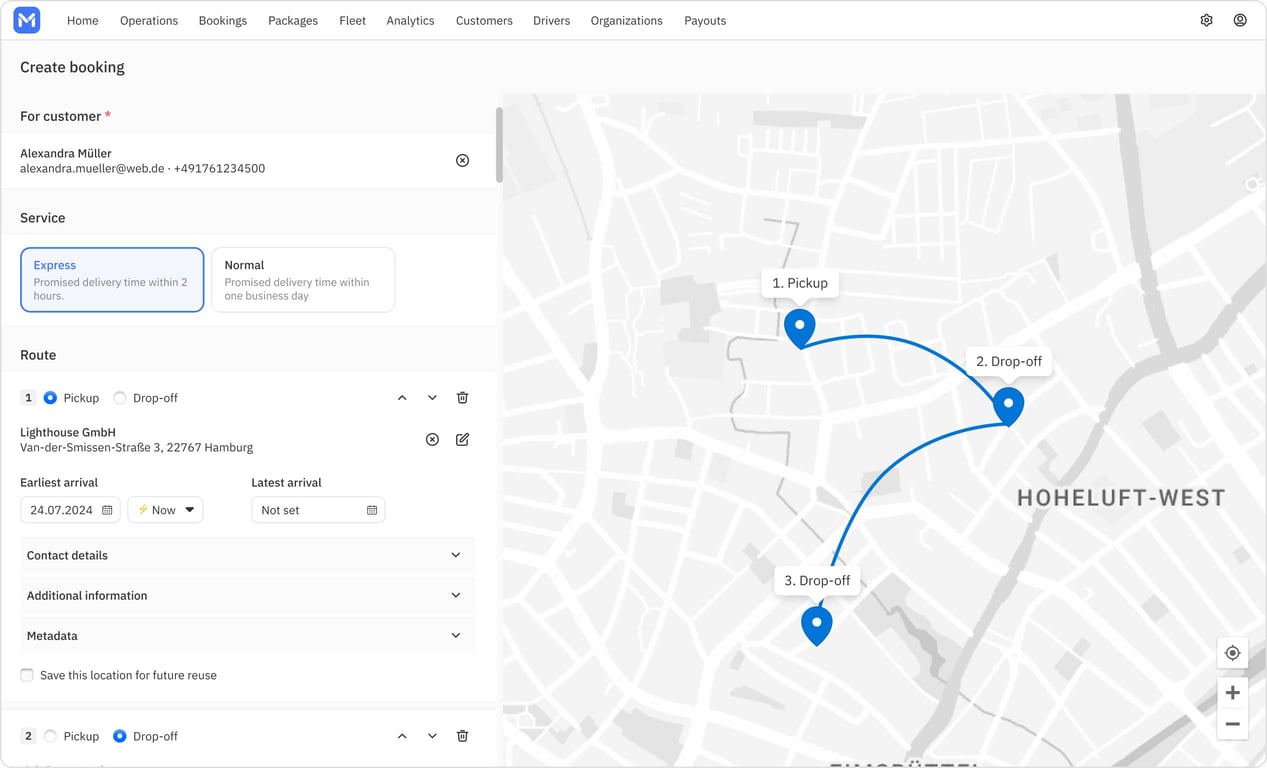Click the form panel vertical scrollbar

pos(499,145)
